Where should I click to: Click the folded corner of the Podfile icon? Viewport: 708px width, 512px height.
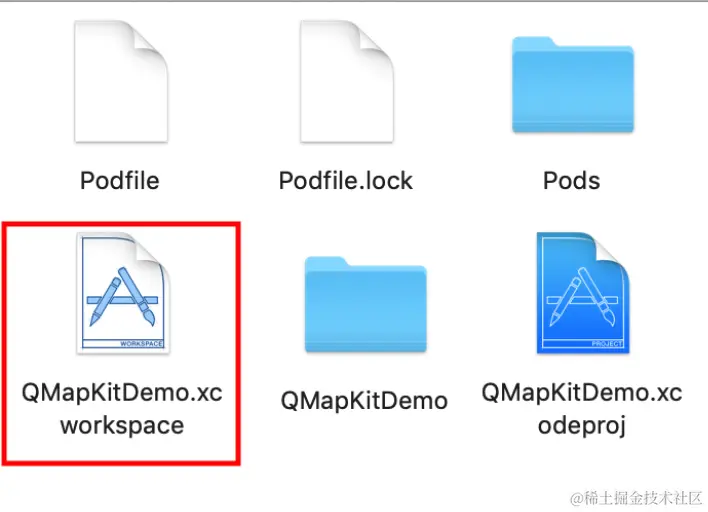150,42
